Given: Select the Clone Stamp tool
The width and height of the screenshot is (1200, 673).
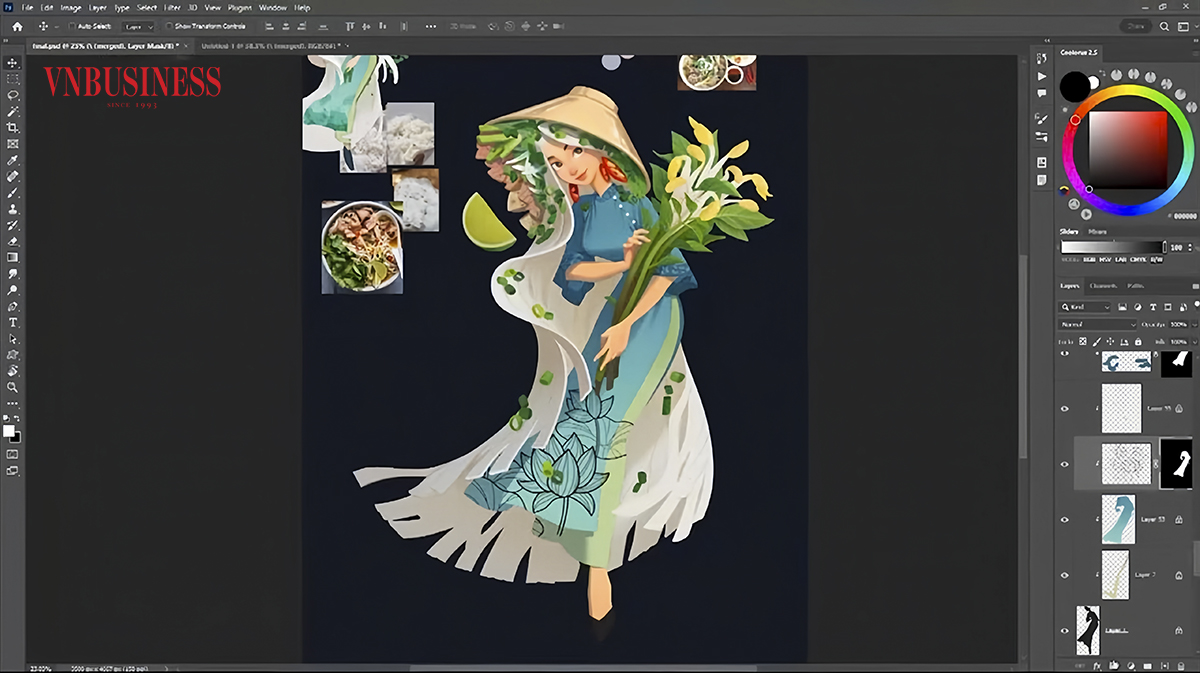Looking at the screenshot, I should click(13, 209).
